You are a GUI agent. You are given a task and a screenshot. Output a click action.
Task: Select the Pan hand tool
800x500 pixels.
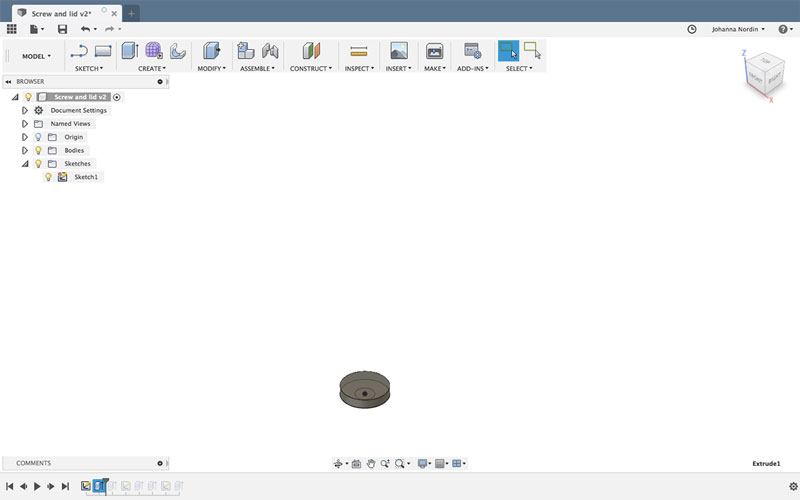coord(371,464)
